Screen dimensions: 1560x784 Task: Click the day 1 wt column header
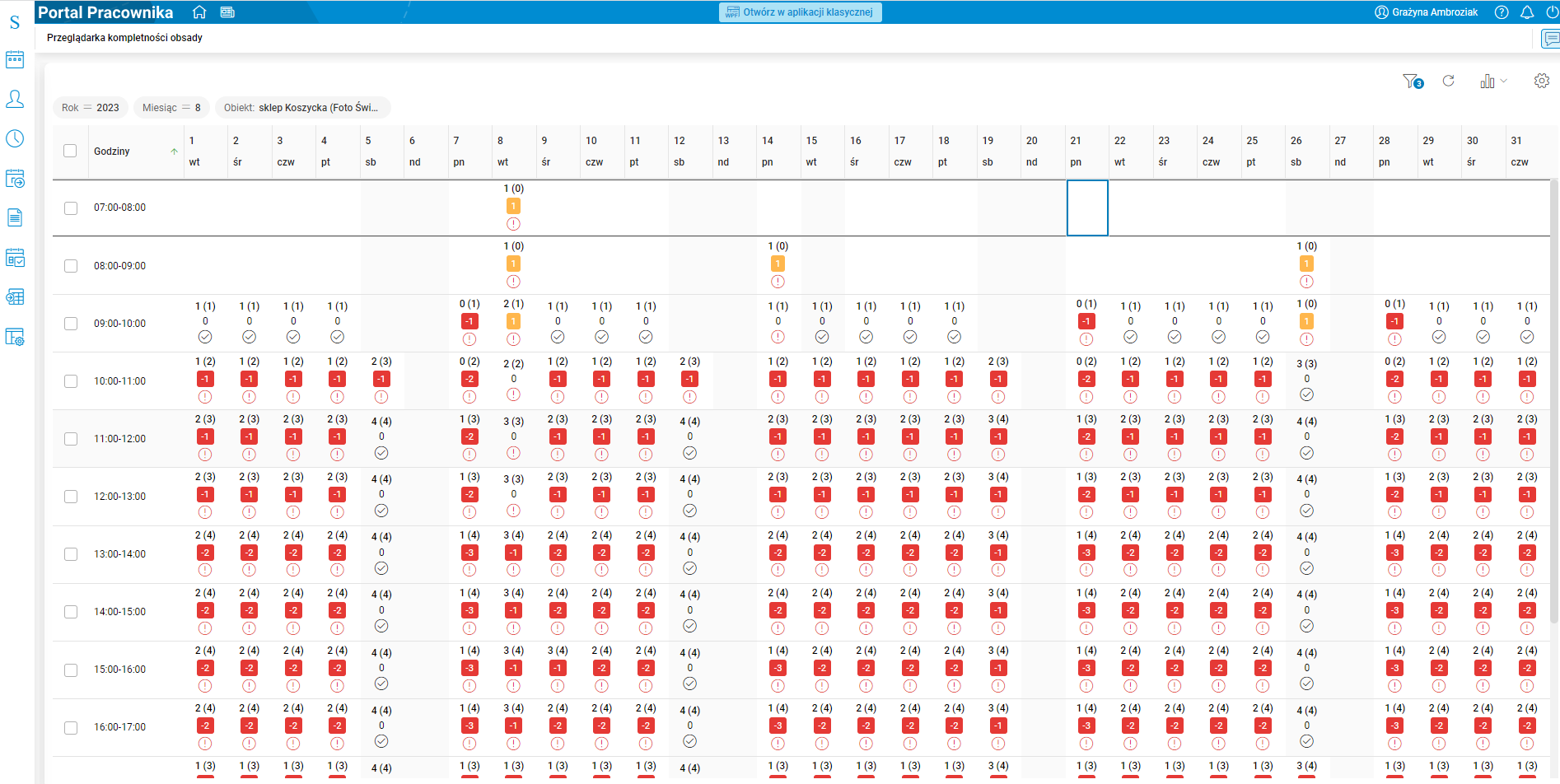pyautogui.click(x=205, y=152)
